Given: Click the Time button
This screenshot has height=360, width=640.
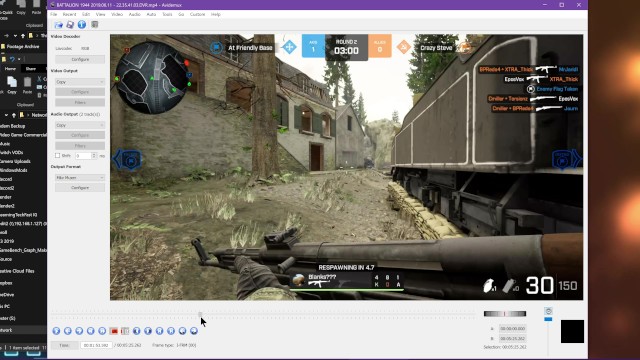Looking at the screenshot, I should pos(64,345).
